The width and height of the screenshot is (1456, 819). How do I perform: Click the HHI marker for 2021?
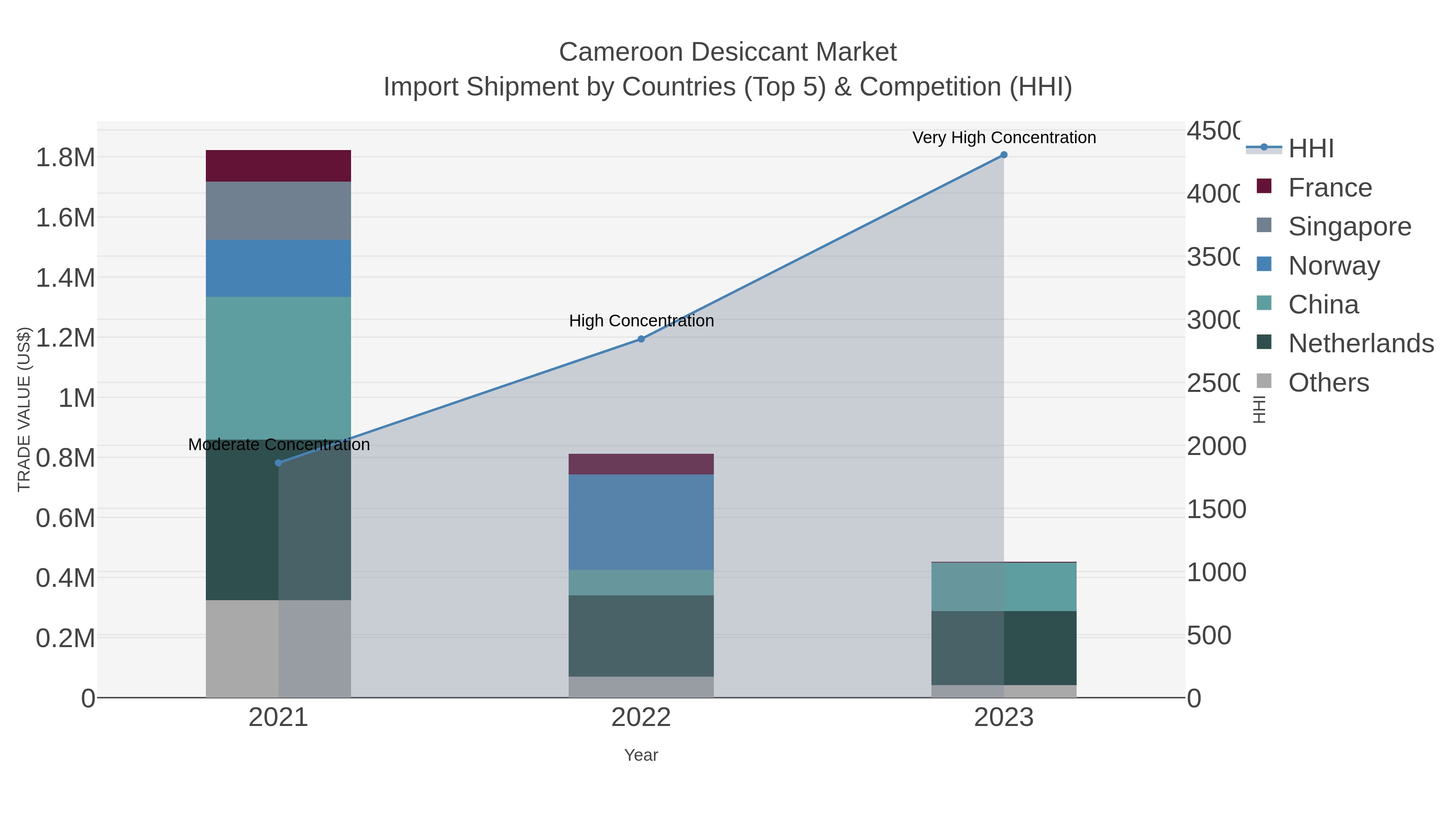click(278, 463)
